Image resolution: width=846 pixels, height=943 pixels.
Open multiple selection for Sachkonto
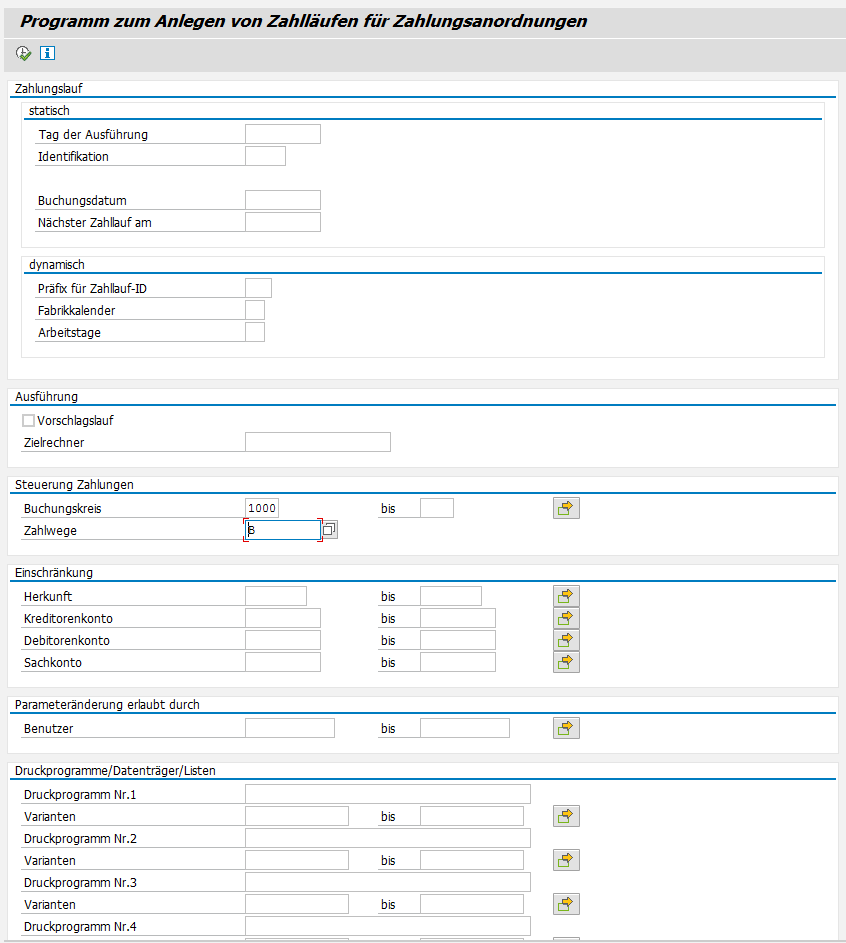pyautogui.click(x=566, y=662)
